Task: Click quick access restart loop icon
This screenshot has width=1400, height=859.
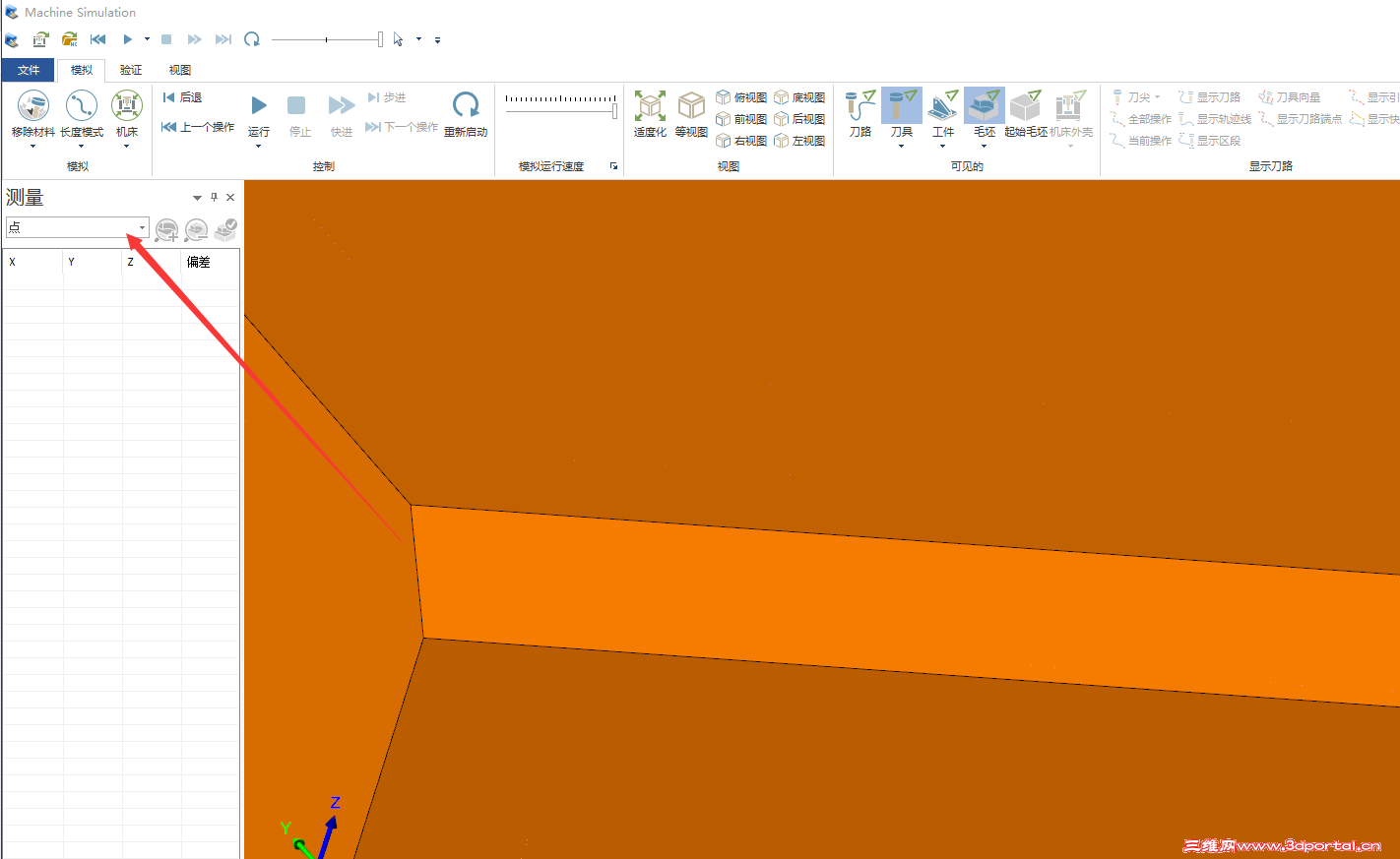Action: 252,39
